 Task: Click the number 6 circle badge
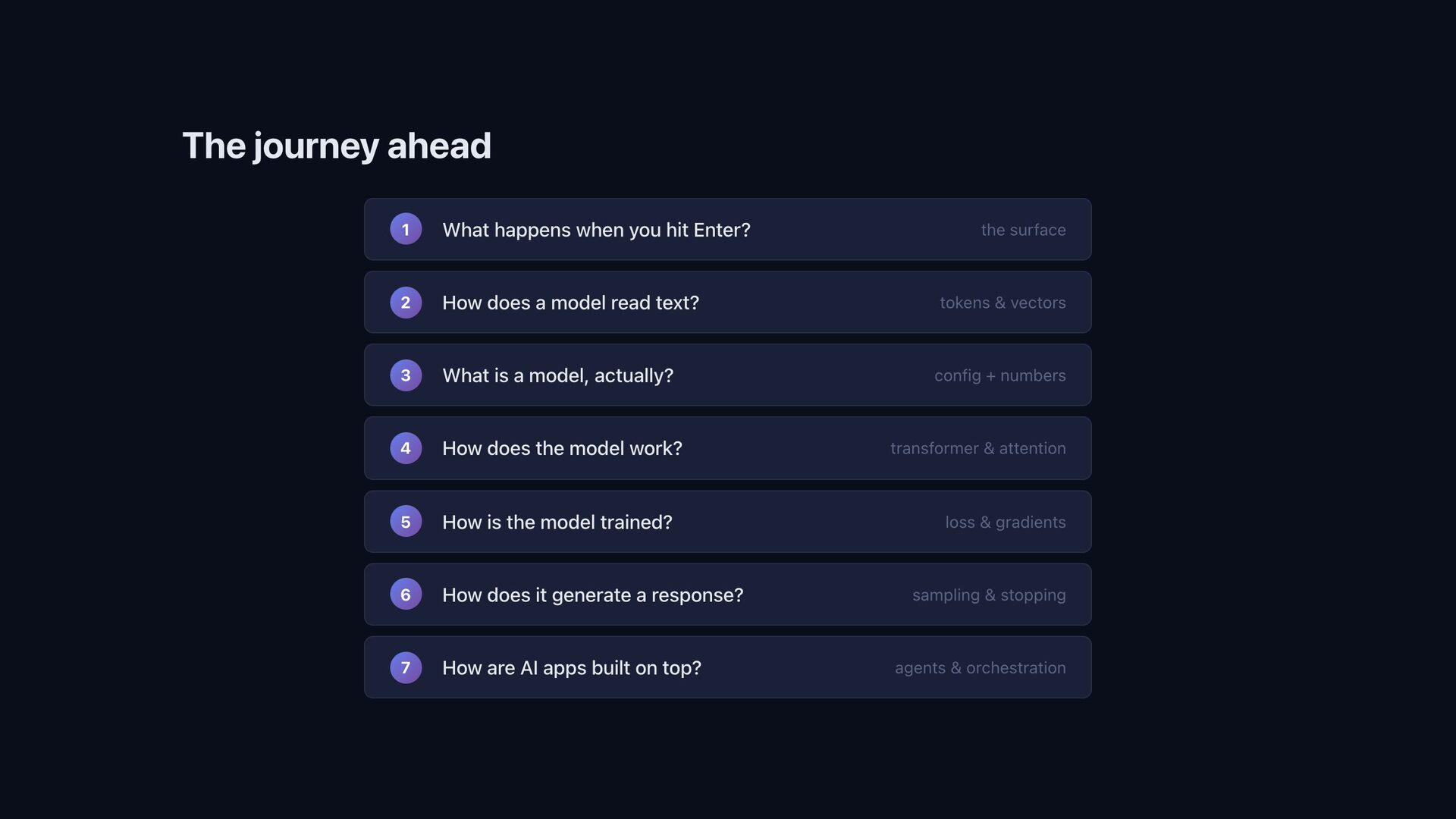pyautogui.click(x=406, y=595)
